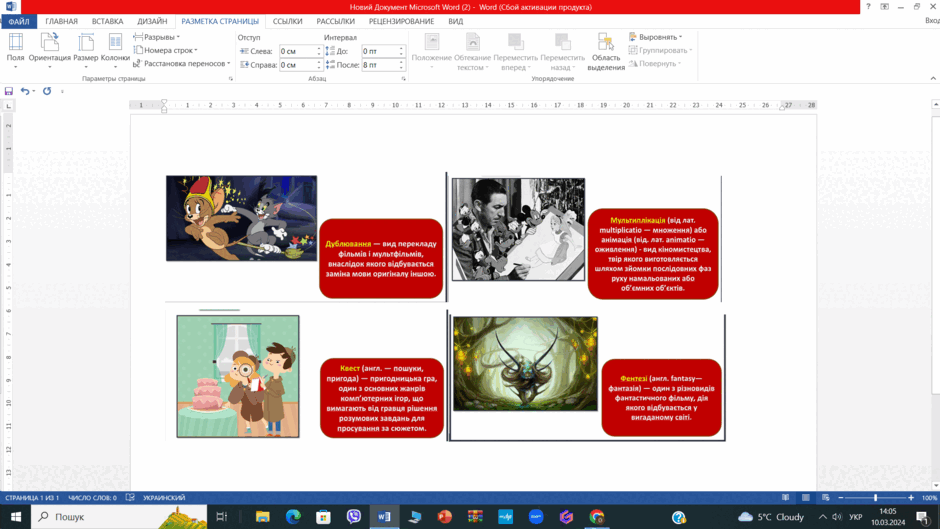Switch to the ДИЗАЙН tab
940x529 pixels.
pyautogui.click(x=152, y=21)
